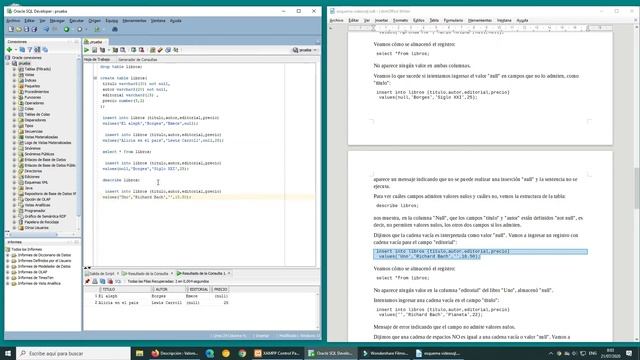Switch to the Salida de Script tab
Image resolution: width=640 pixels, height=360 pixels.
tap(102, 273)
